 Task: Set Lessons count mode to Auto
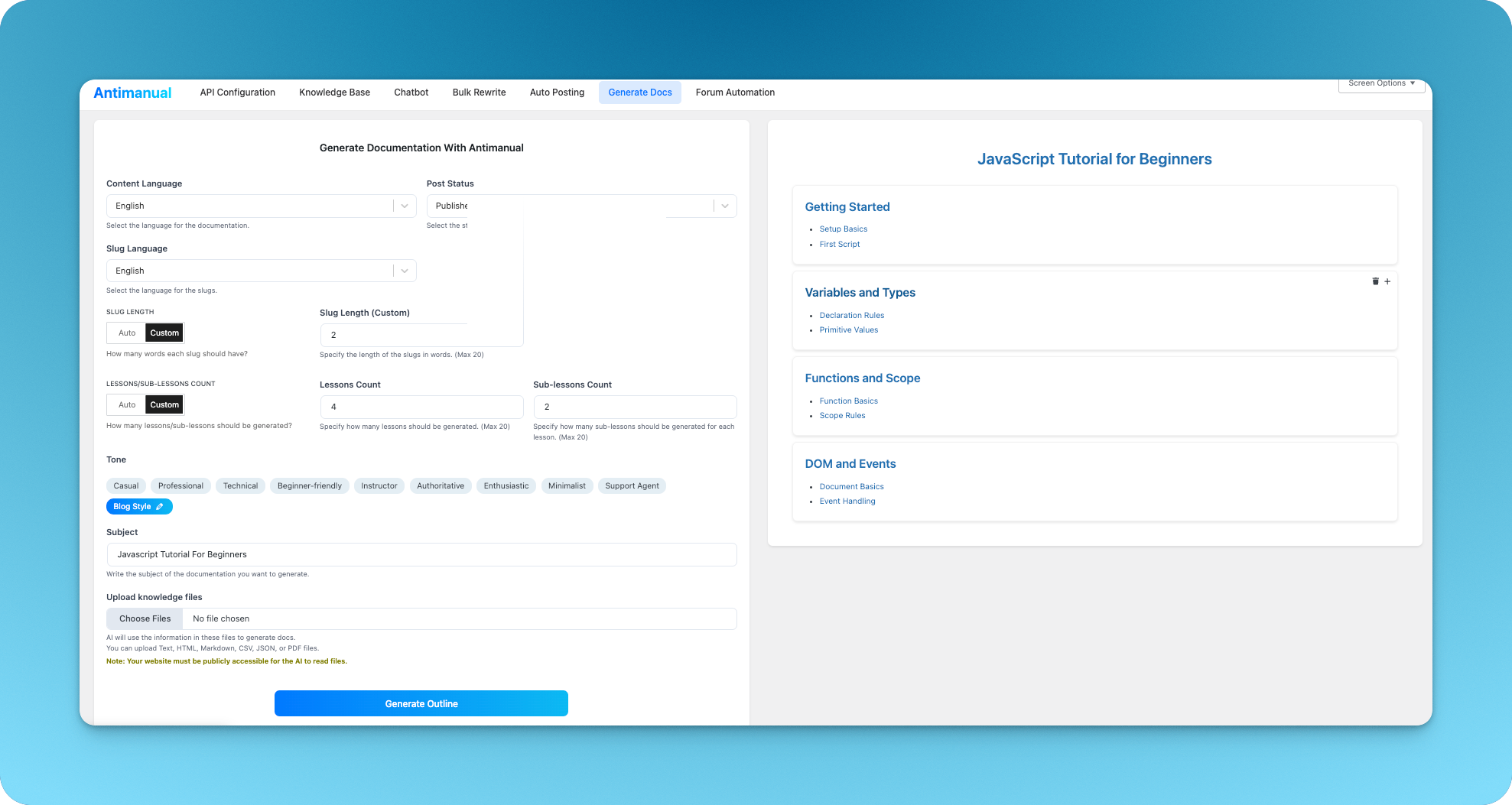tap(125, 404)
